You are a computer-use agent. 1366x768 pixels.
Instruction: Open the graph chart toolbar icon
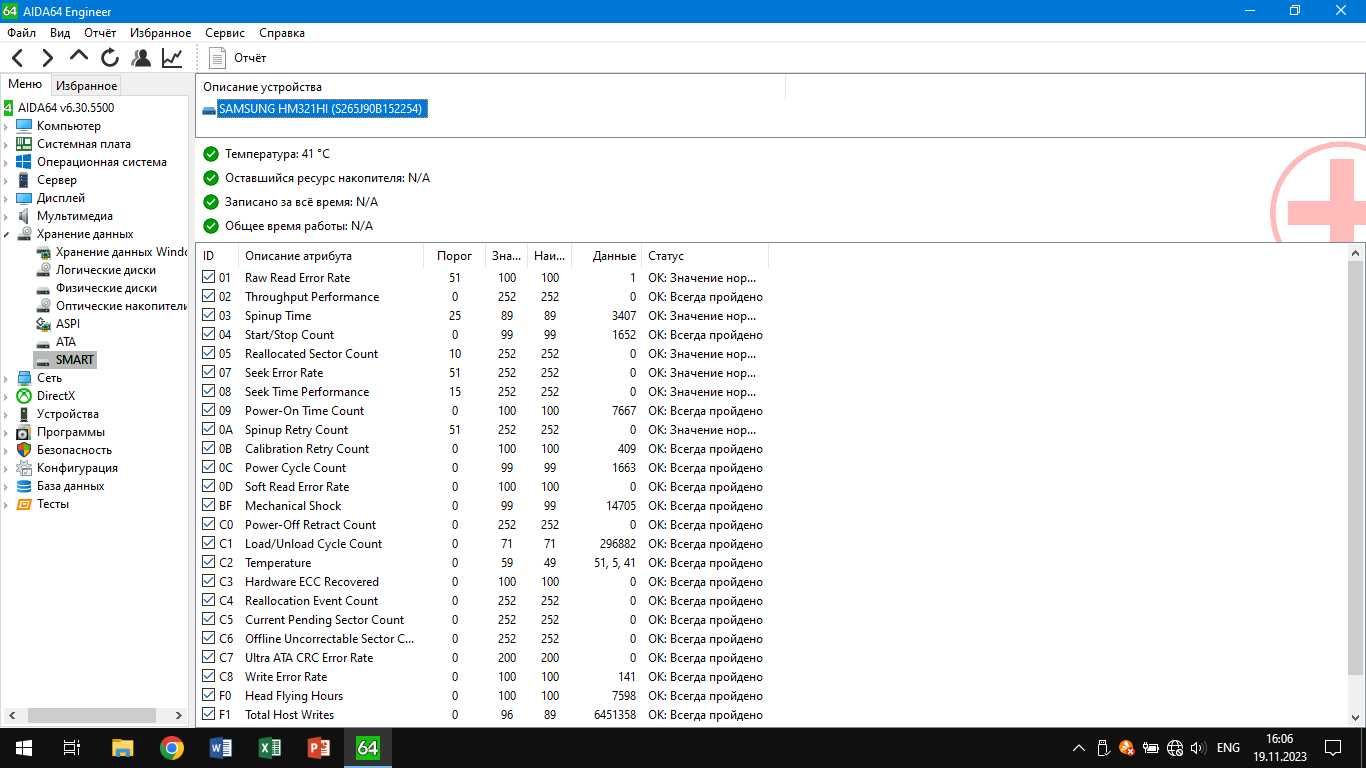pyautogui.click(x=172, y=58)
